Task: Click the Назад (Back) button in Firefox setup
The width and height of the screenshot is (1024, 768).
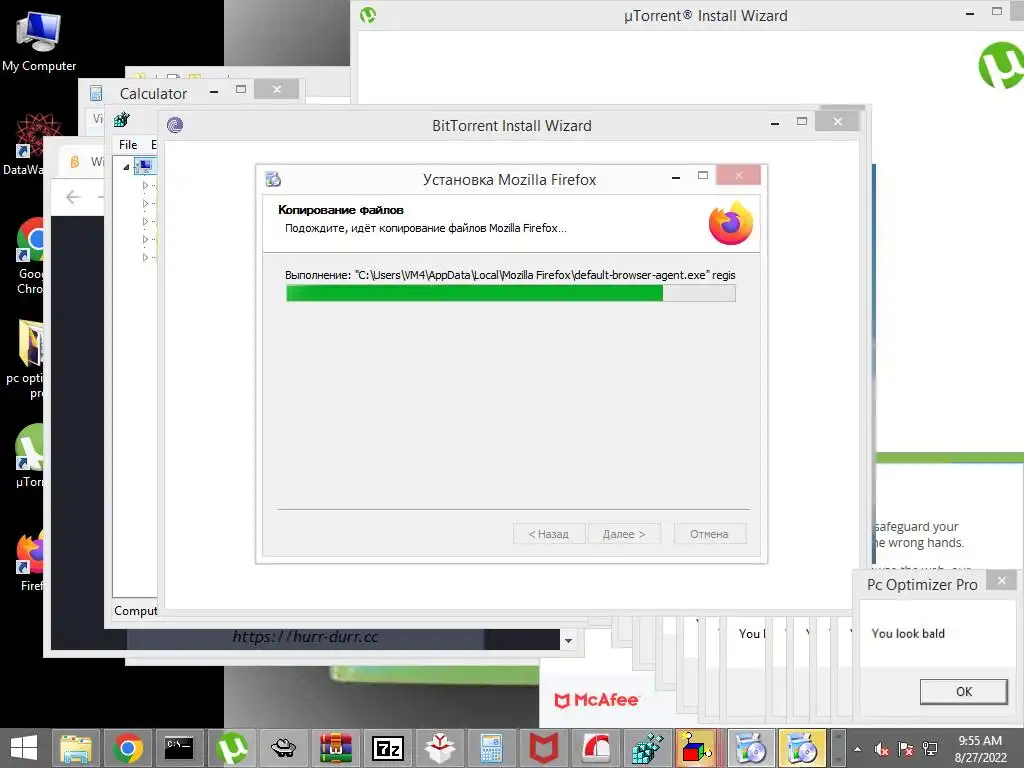Action: (549, 534)
